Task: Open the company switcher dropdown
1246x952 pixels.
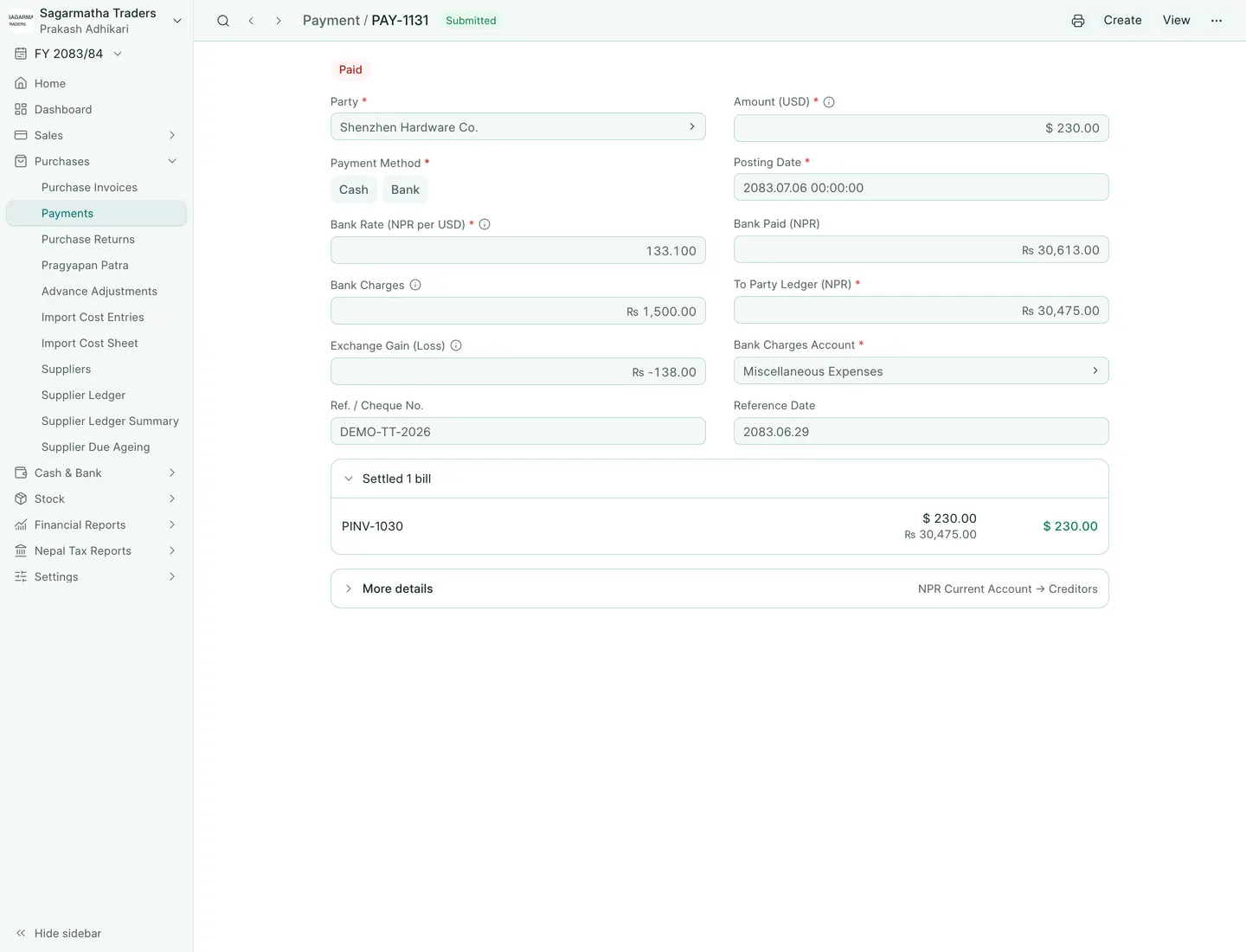Action: coord(177,21)
